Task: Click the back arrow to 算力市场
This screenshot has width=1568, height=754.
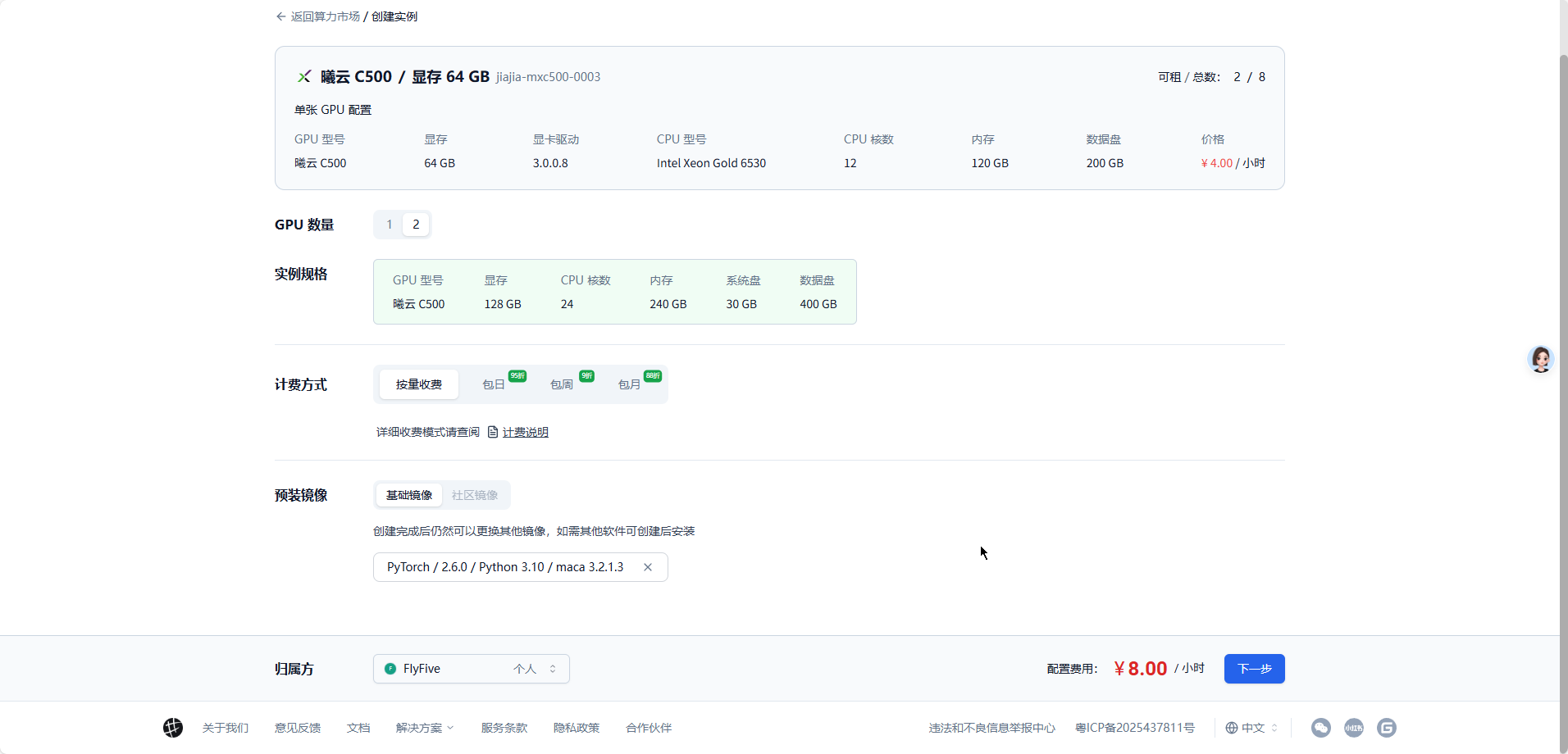Action: 281,16
